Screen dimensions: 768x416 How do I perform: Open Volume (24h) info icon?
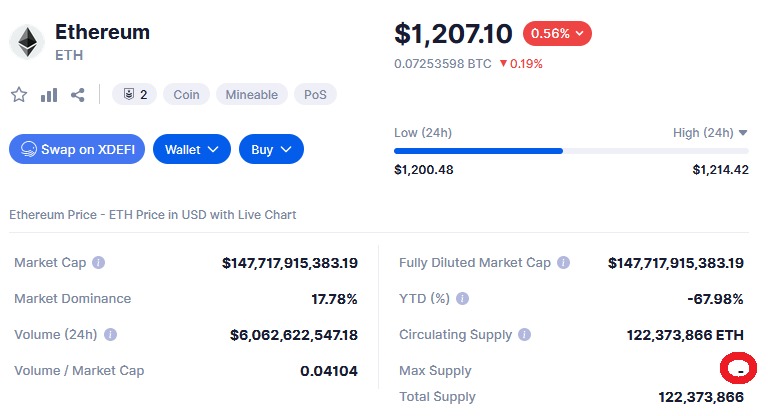click(110, 335)
